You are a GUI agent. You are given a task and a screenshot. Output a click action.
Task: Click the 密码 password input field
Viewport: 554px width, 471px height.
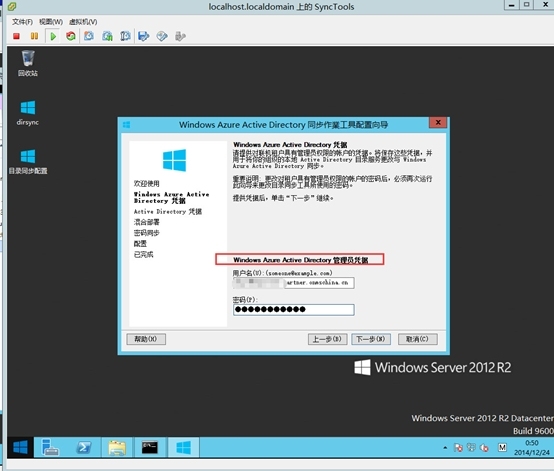pyautogui.click(x=294, y=310)
